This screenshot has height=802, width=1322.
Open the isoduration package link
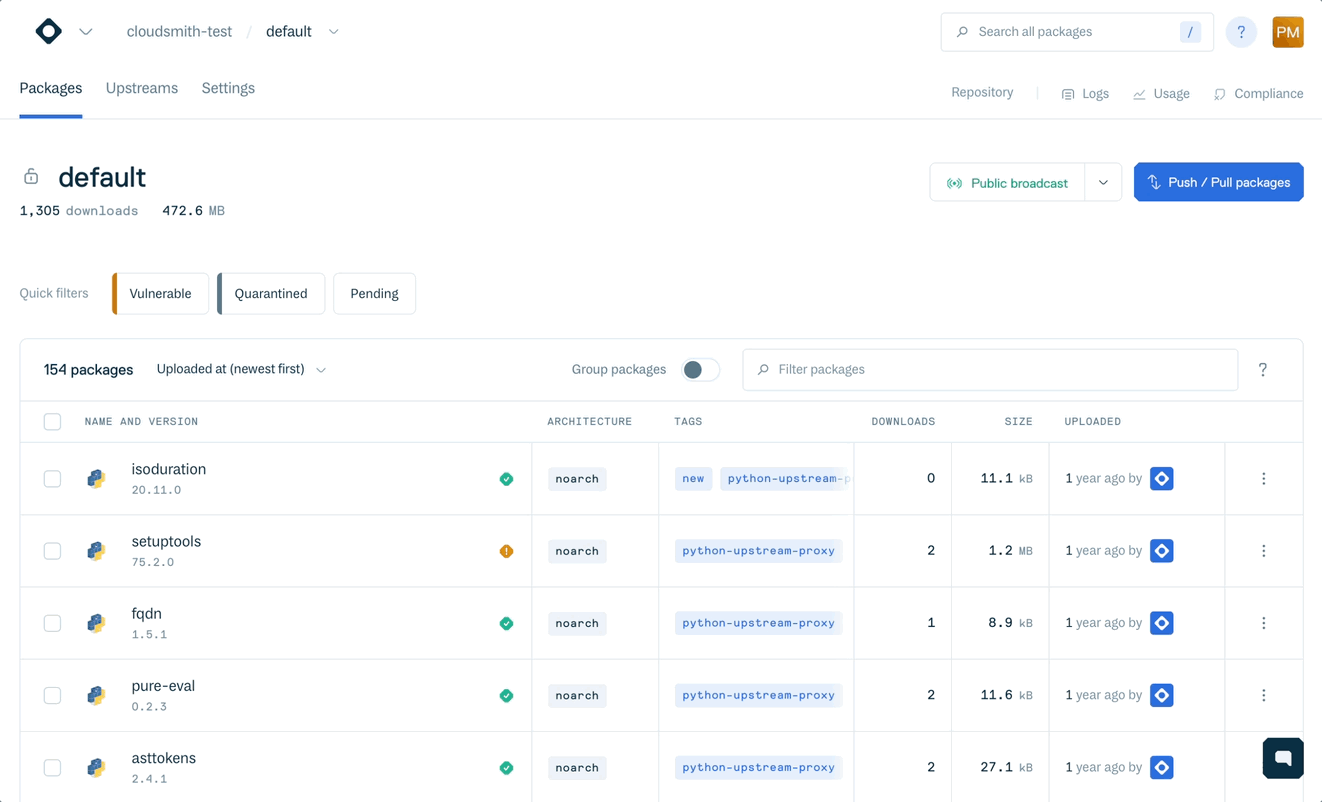pos(169,469)
